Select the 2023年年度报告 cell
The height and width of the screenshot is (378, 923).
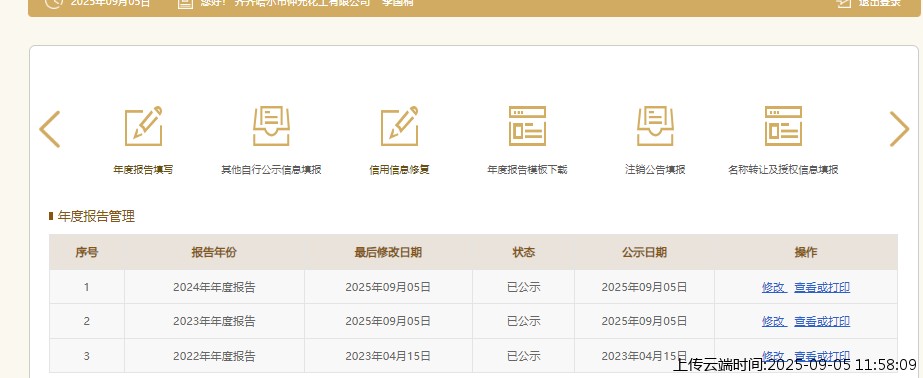coord(214,321)
